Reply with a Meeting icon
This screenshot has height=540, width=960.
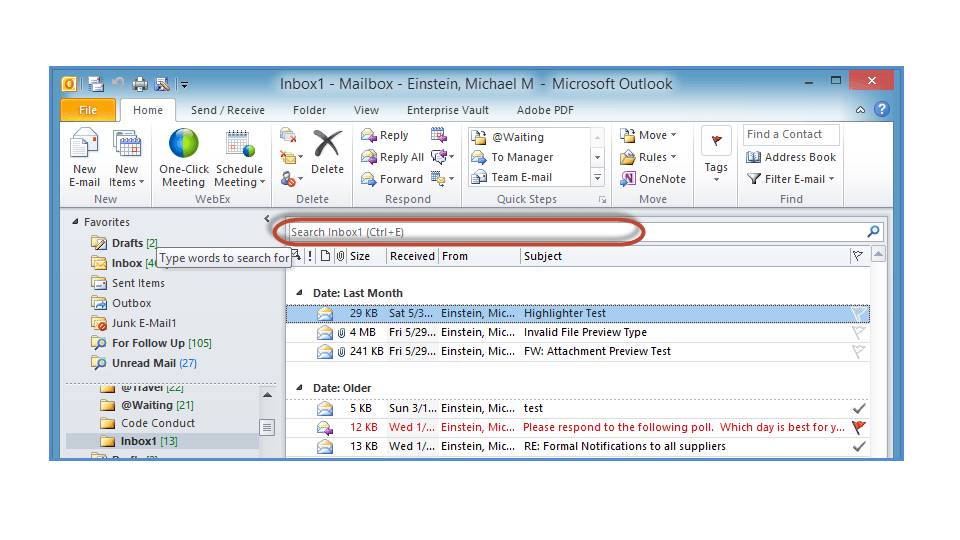point(438,135)
